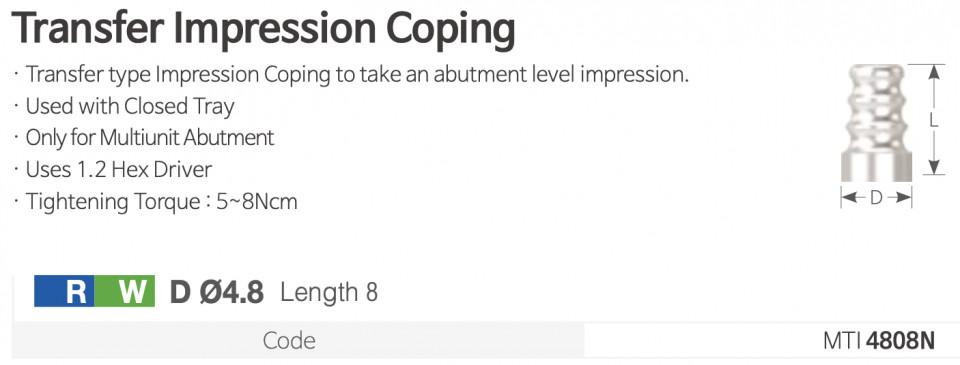This screenshot has width=960, height=365.
Task: Click the D diameter dimension label
Action: coord(876,198)
